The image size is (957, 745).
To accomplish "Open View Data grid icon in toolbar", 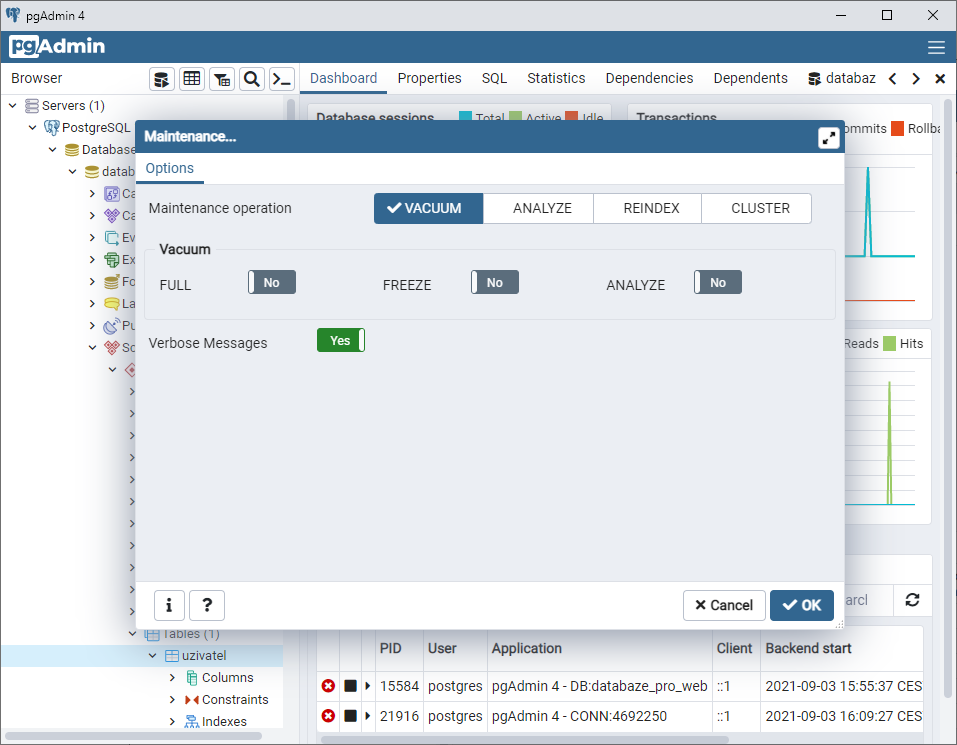I will 191,79.
